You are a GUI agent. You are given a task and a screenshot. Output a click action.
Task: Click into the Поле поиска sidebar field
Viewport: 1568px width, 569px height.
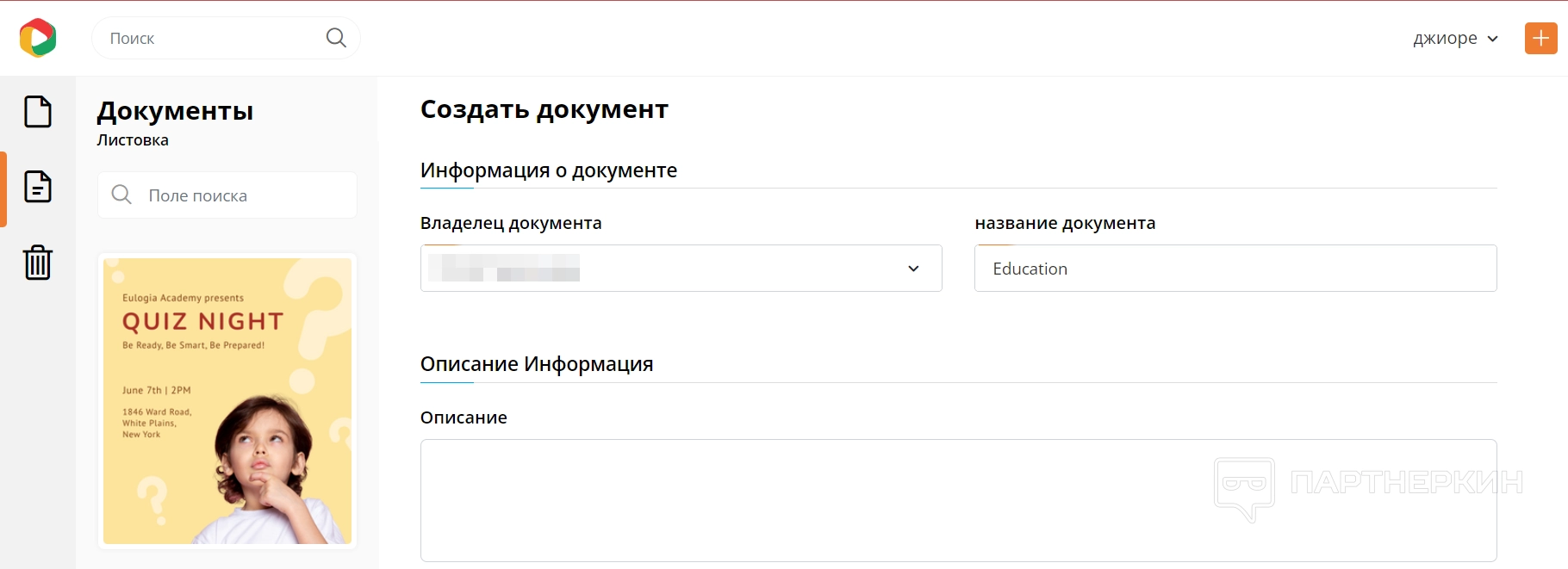point(246,195)
